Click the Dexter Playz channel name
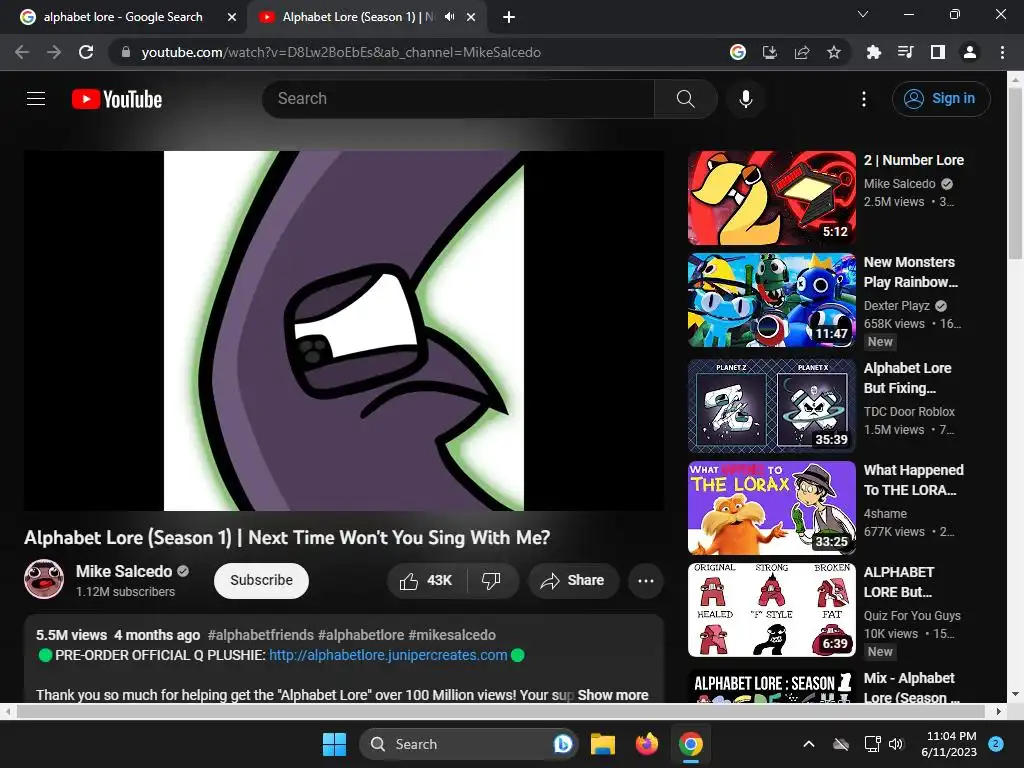The image size is (1024, 768). click(897, 306)
